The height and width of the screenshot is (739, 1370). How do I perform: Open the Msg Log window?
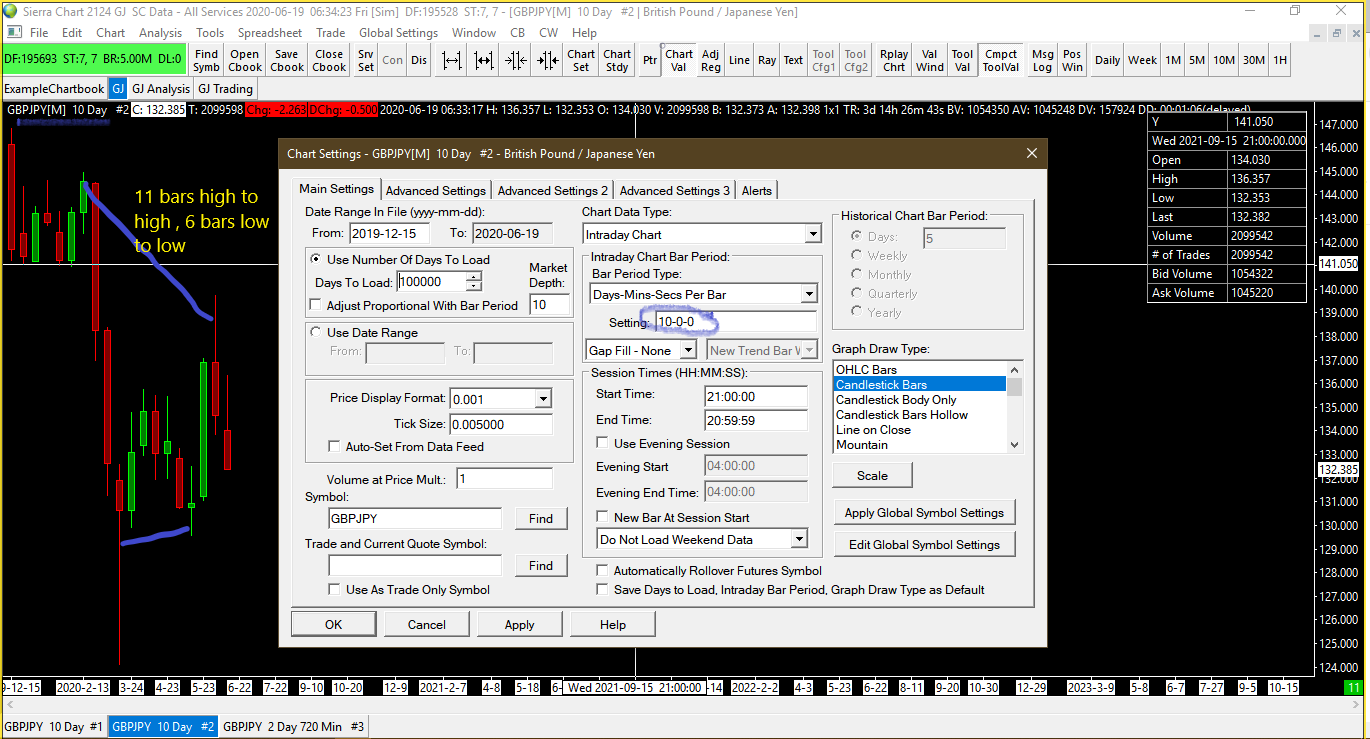pos(1042,60)
